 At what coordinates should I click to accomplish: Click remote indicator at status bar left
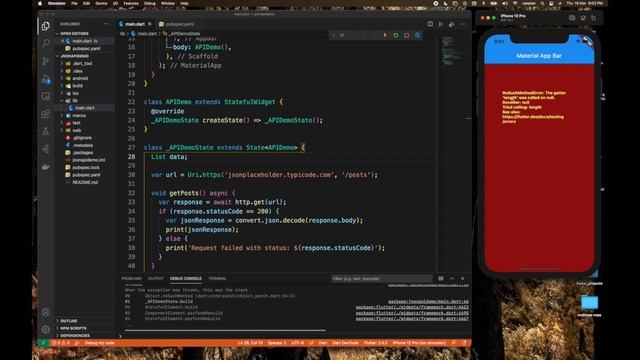tap(42, 343)
